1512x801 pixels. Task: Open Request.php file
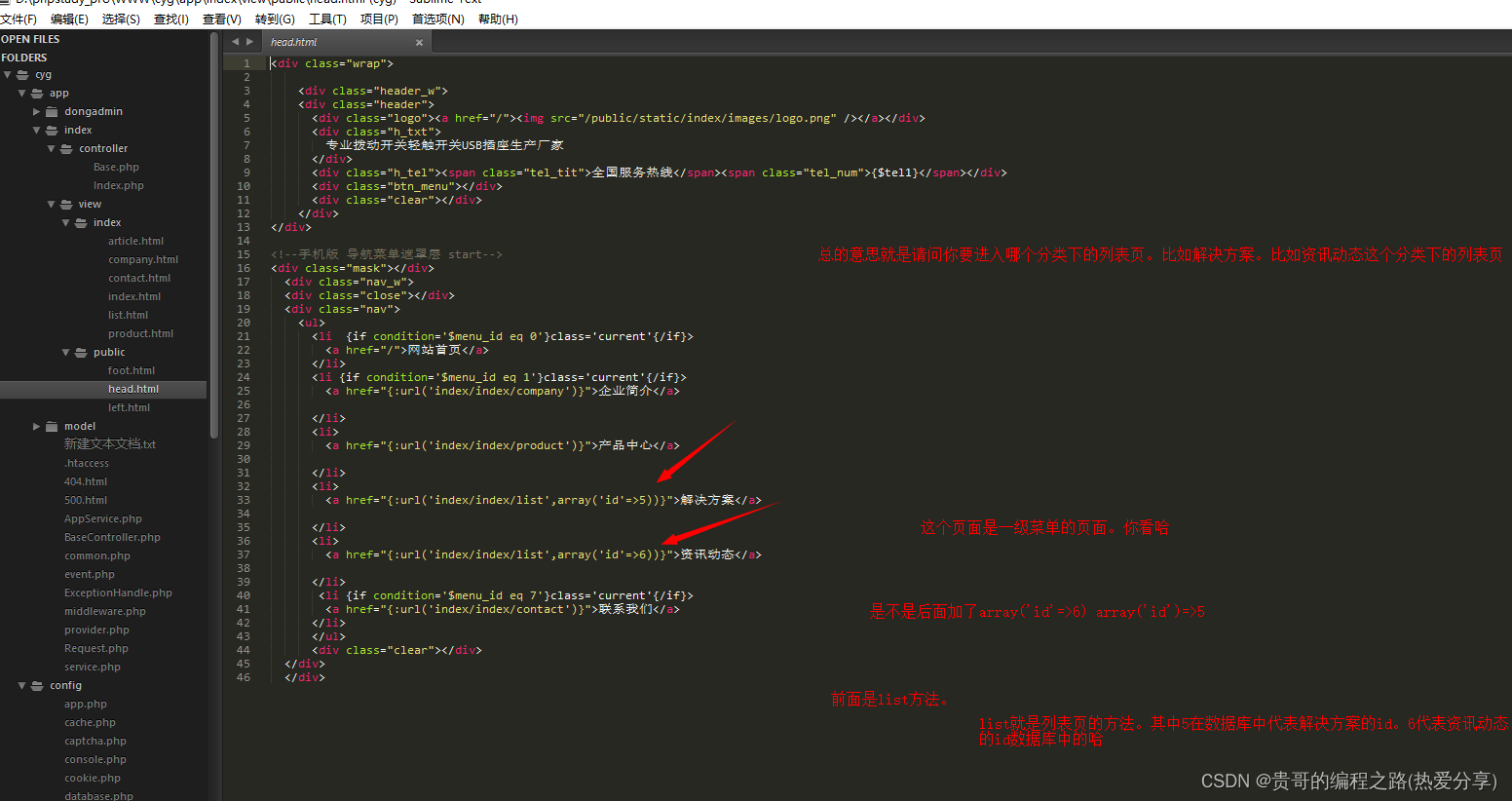click(96, 649)
